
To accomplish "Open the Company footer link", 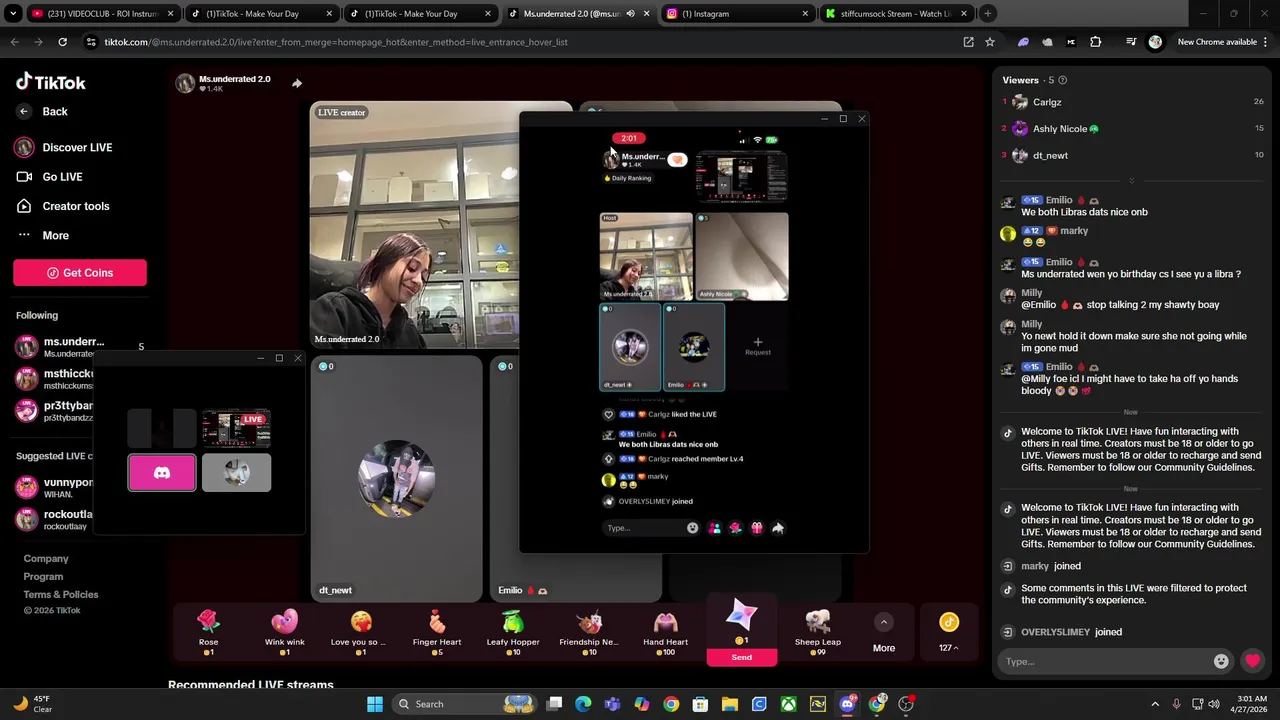I will pos(46,558).
